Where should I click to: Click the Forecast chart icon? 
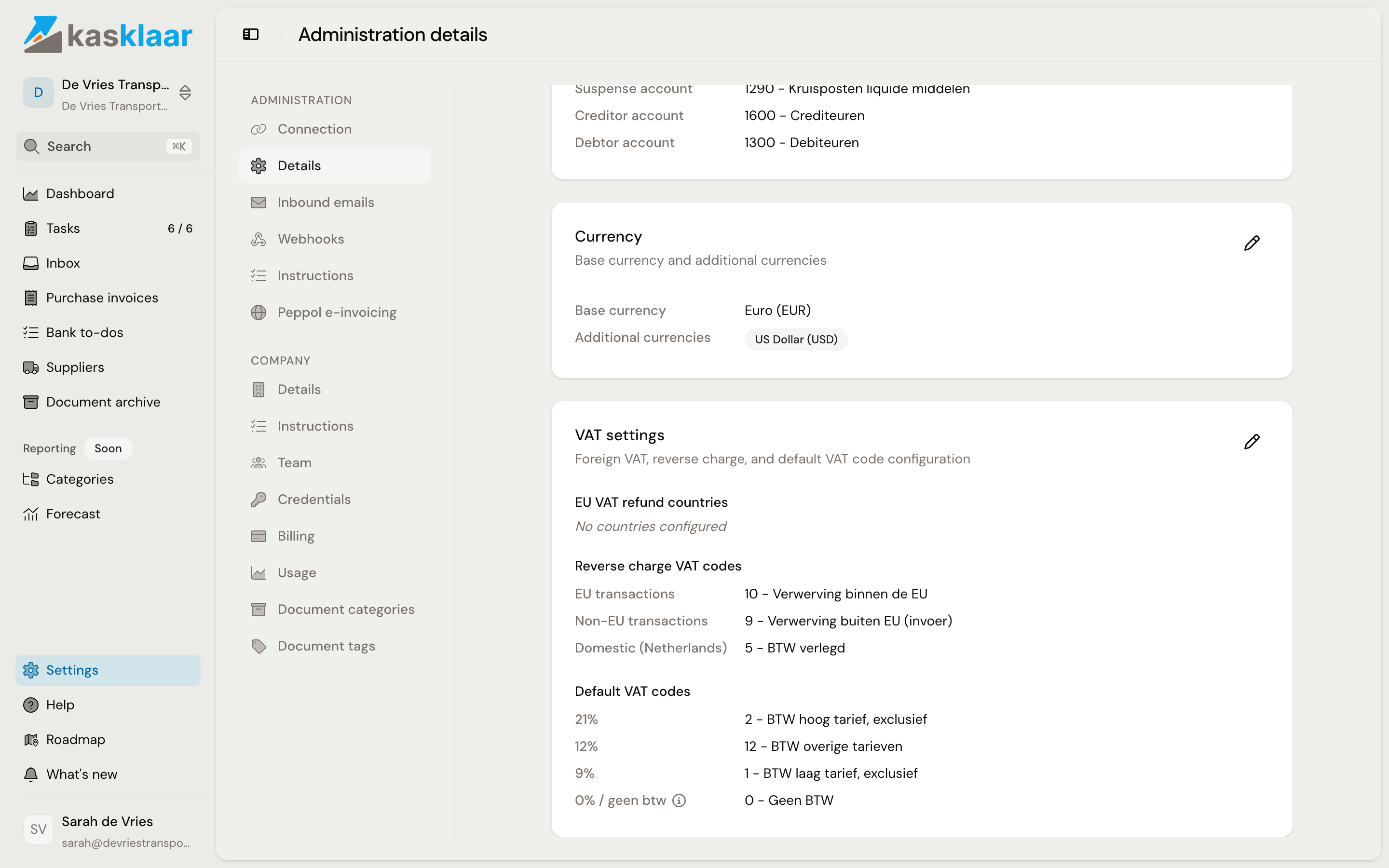coord(30,514)
